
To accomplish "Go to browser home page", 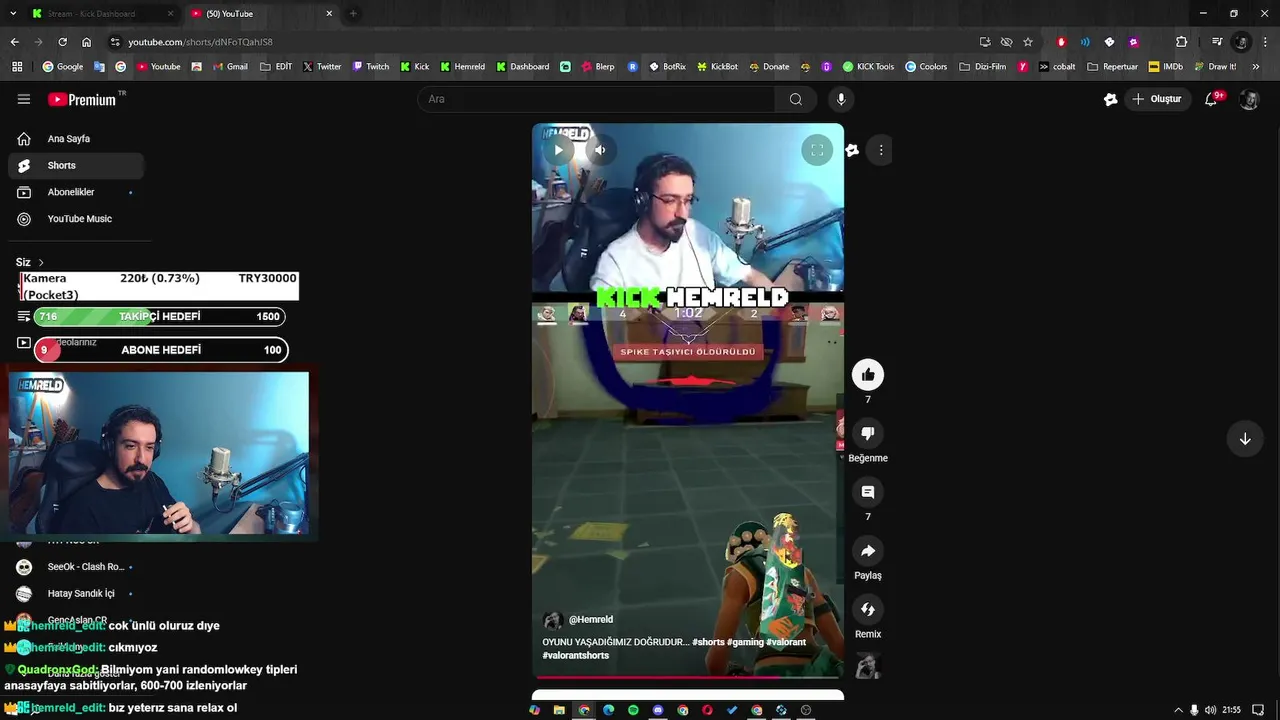I will coord(87,42).
